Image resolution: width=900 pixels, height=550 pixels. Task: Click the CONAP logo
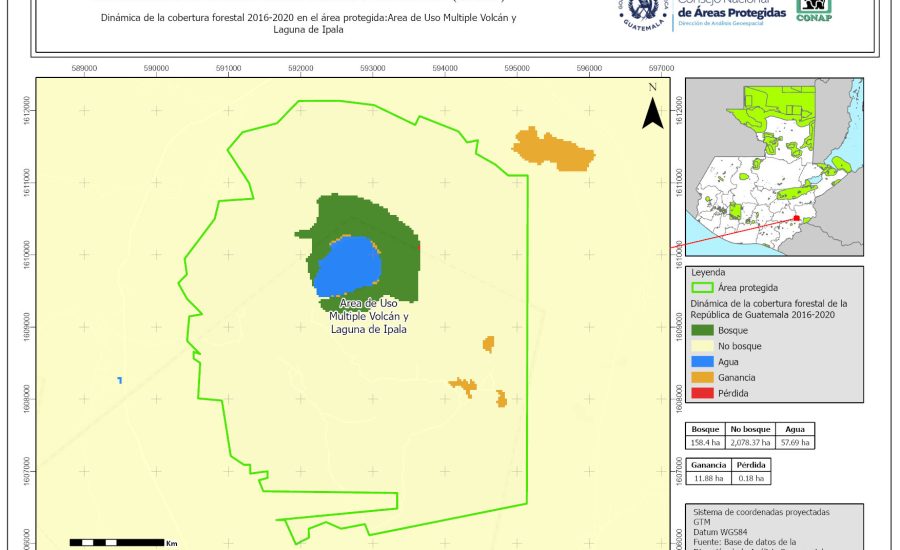click(814, 10)
